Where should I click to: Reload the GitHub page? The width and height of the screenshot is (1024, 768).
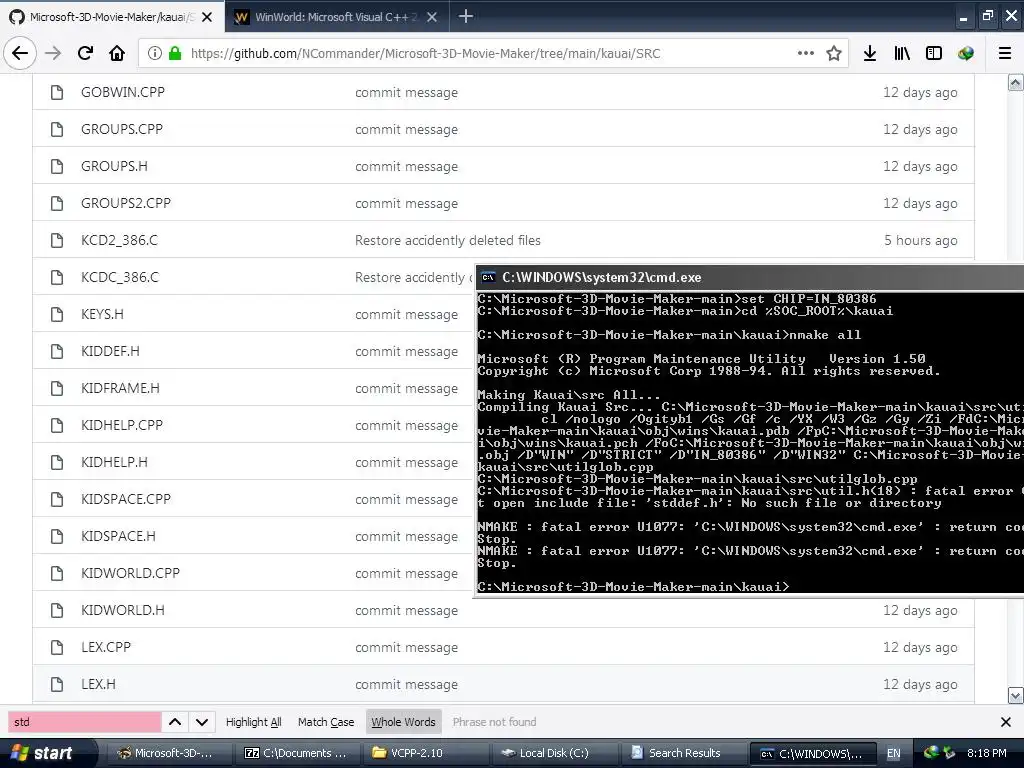coord(85,53)
